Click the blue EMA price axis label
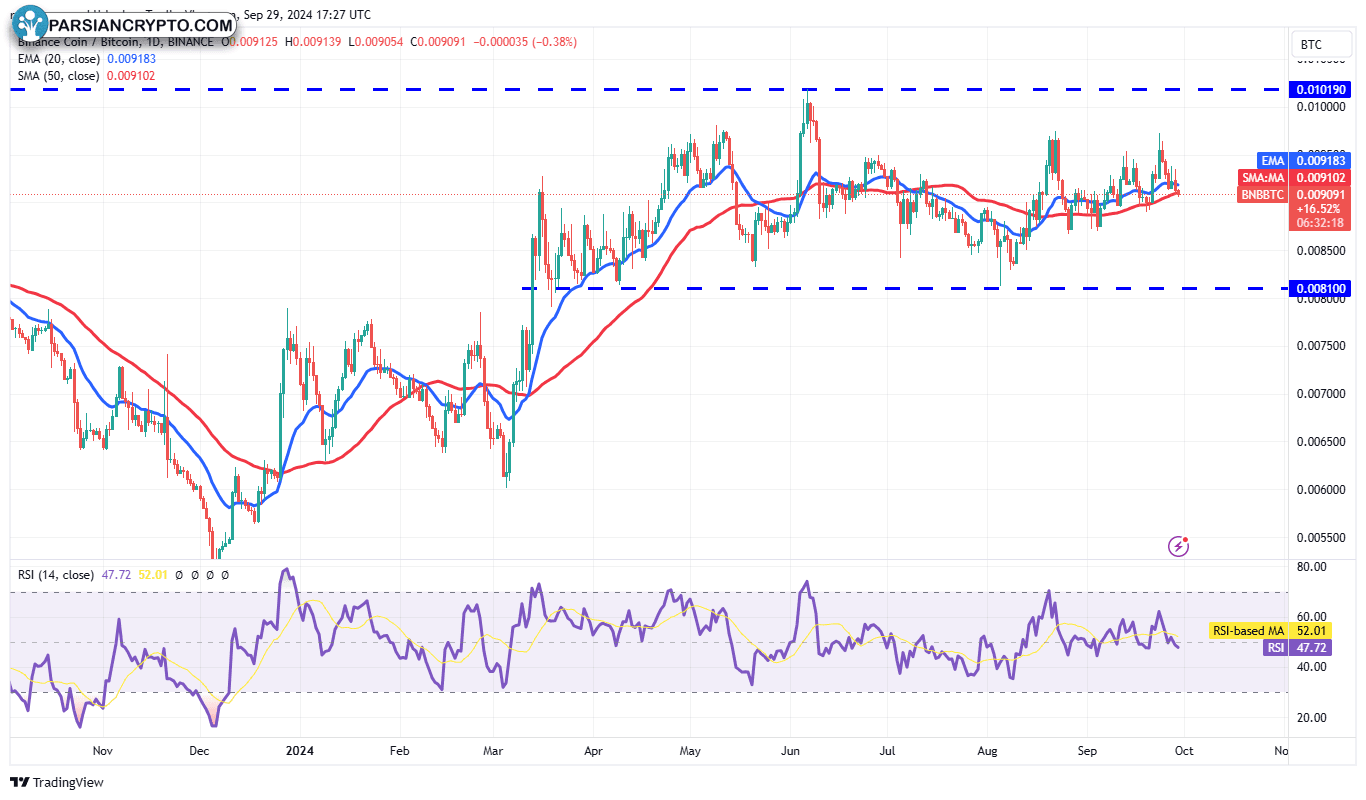The image size is (1366, 800). tap(1273, 160)
